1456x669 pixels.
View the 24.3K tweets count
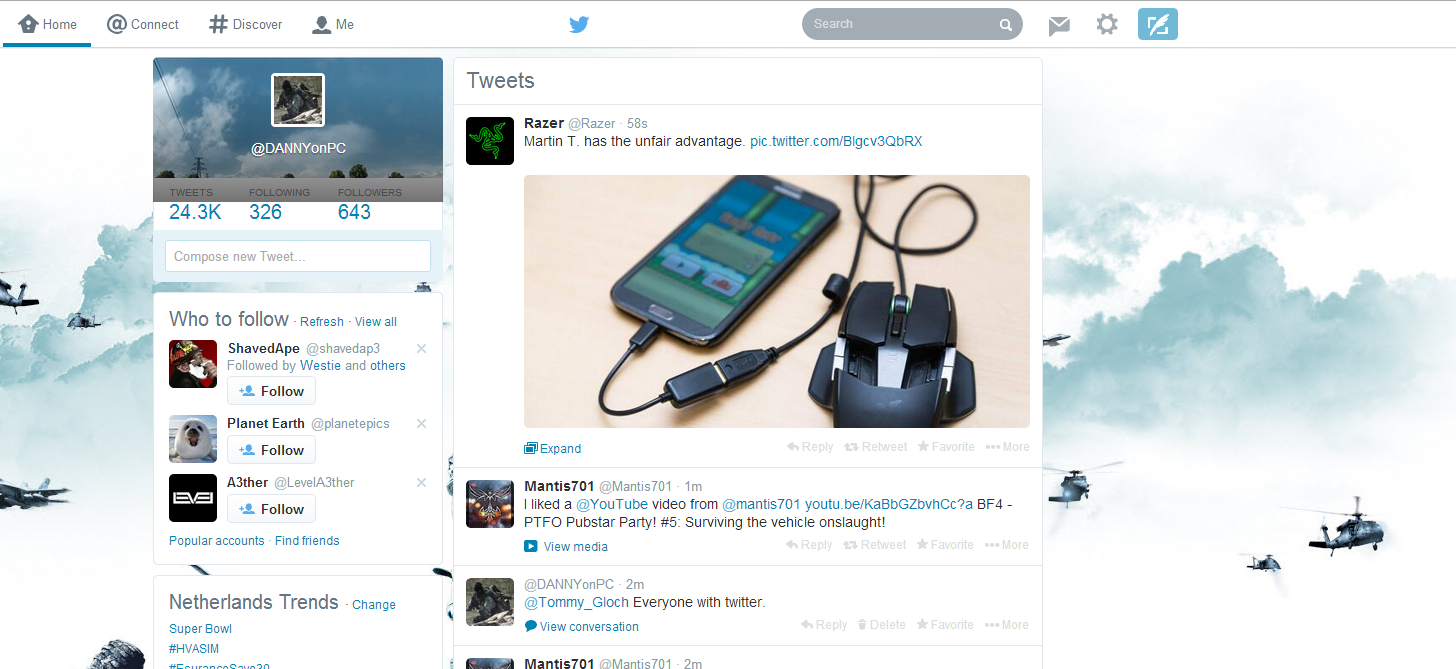pyautogui.click(x=195, y=212)
